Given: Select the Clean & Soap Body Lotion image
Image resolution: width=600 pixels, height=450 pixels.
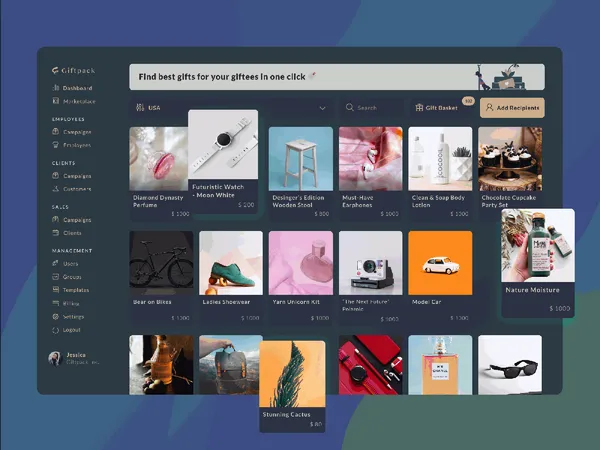Looking at the screenshot, I should 440,159.
